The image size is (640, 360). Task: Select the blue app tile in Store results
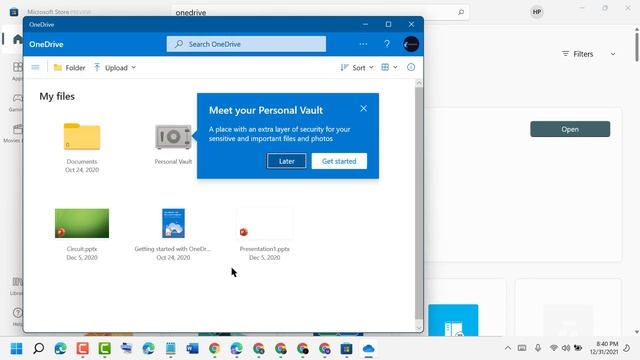(453, 320)
